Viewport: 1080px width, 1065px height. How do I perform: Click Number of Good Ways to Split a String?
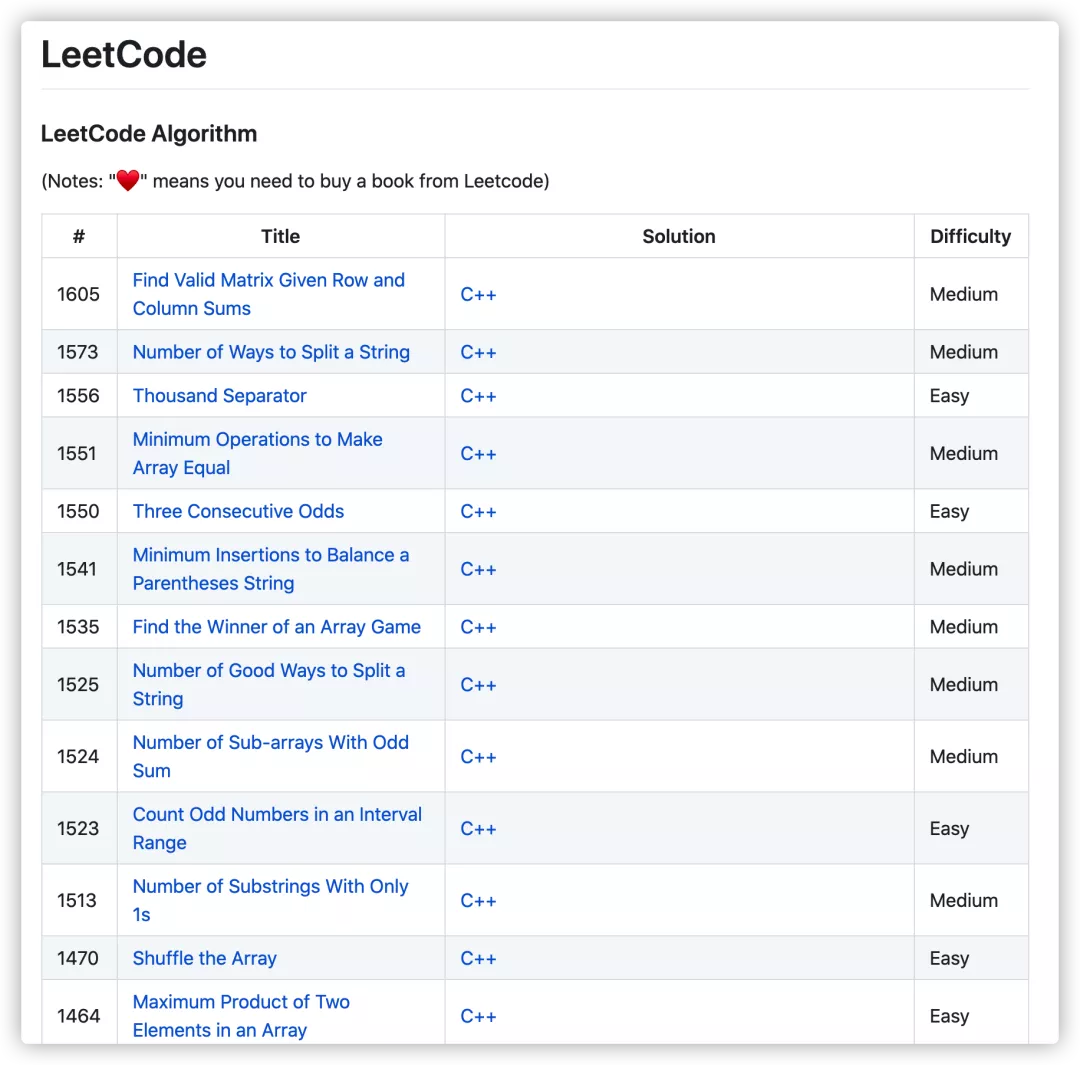(x=268, y=671)
